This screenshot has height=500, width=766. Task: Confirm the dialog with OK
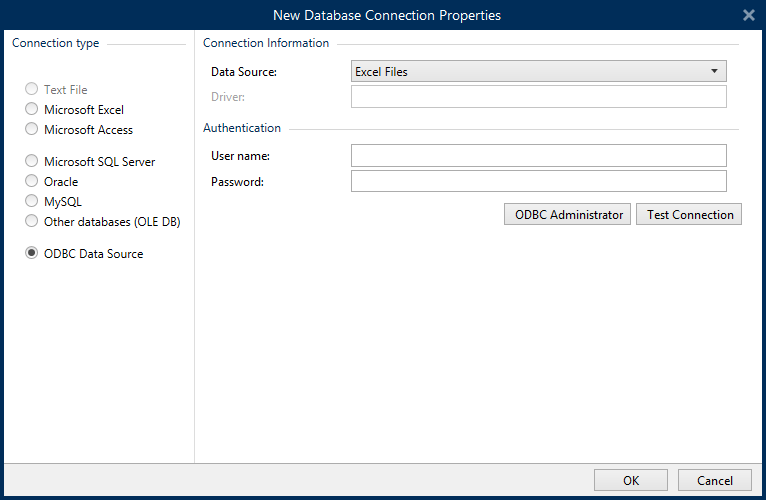click(x=630, y=481)
